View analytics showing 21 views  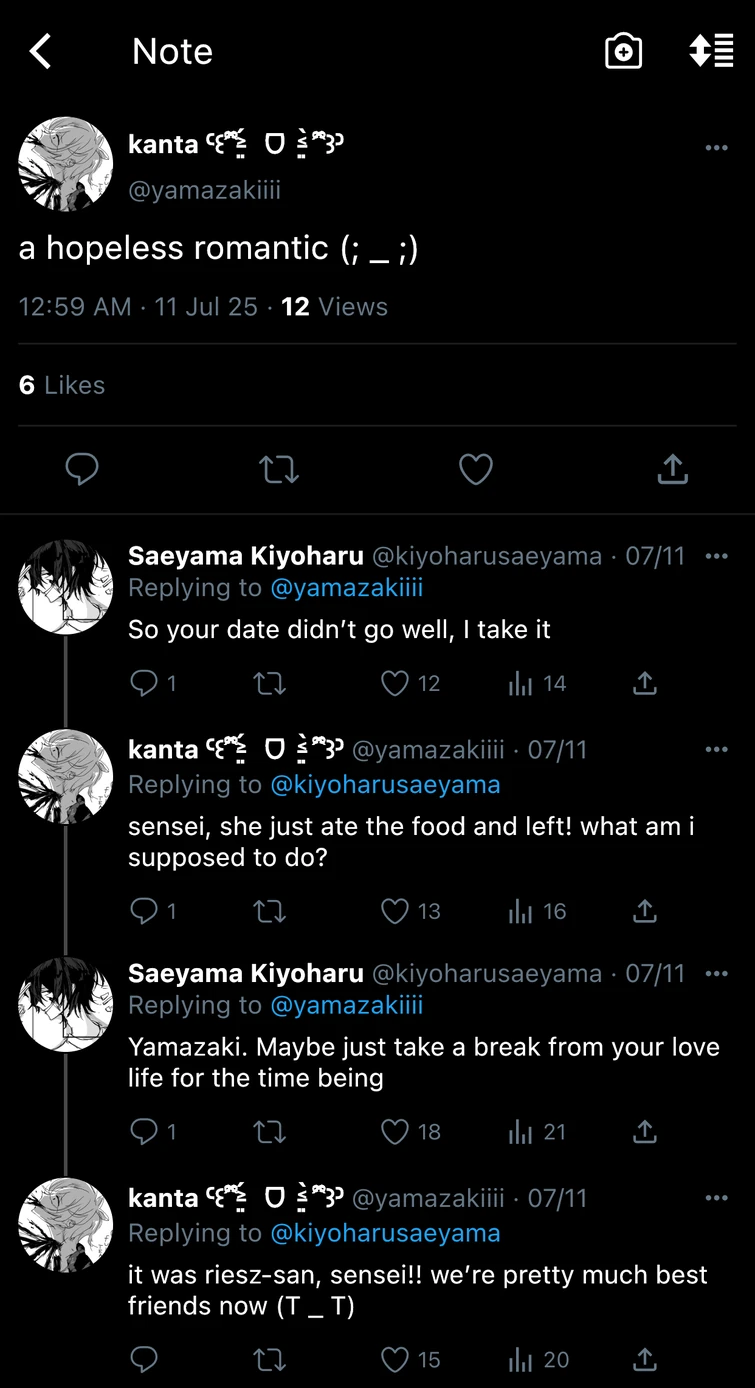537,1132
